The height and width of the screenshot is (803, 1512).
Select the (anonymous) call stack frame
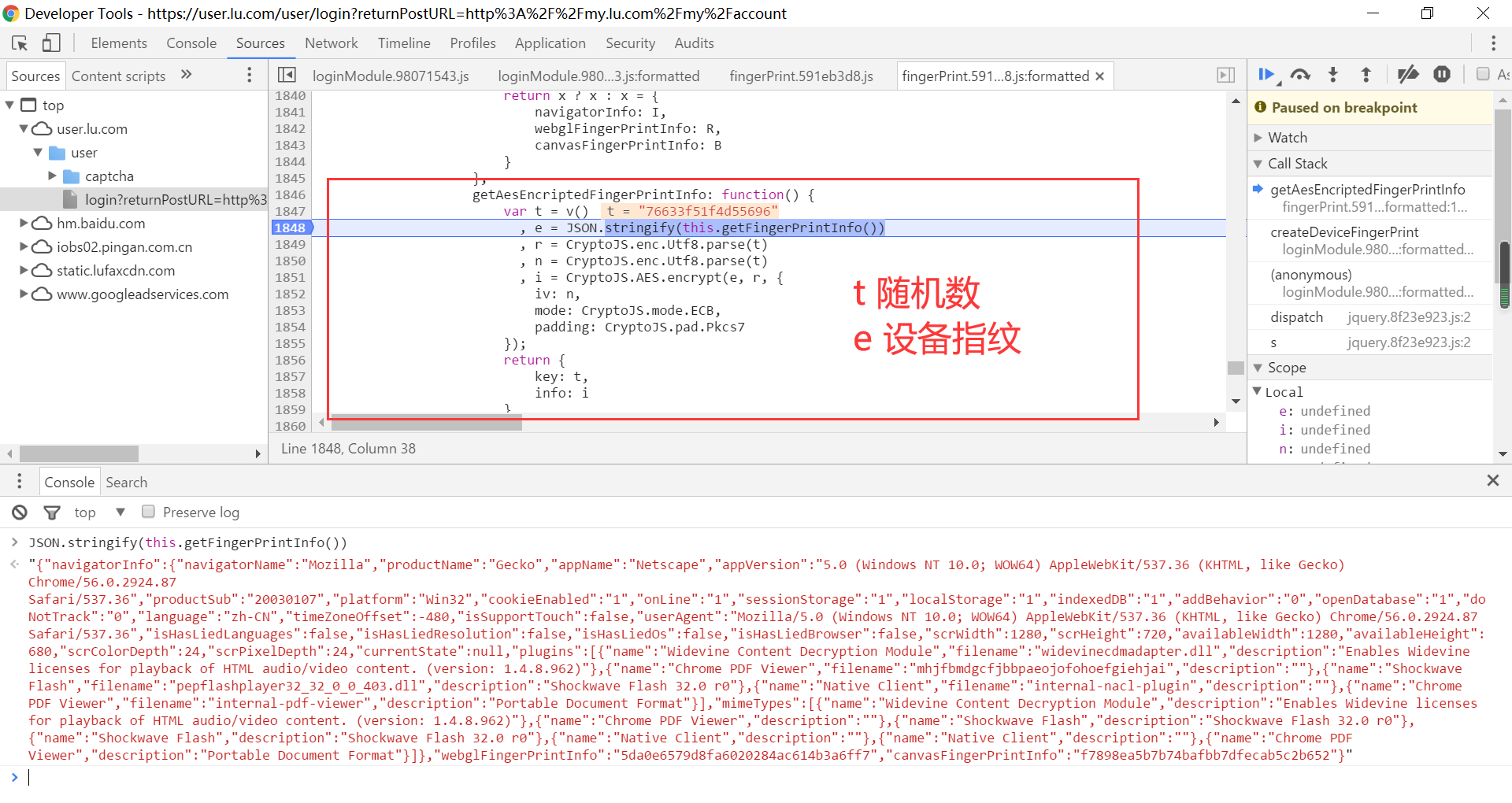(x=1371, y=283)
